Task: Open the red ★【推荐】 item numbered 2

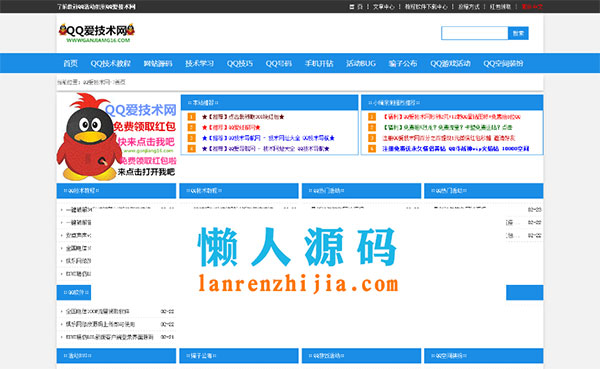Action: (x=231, y=127)
